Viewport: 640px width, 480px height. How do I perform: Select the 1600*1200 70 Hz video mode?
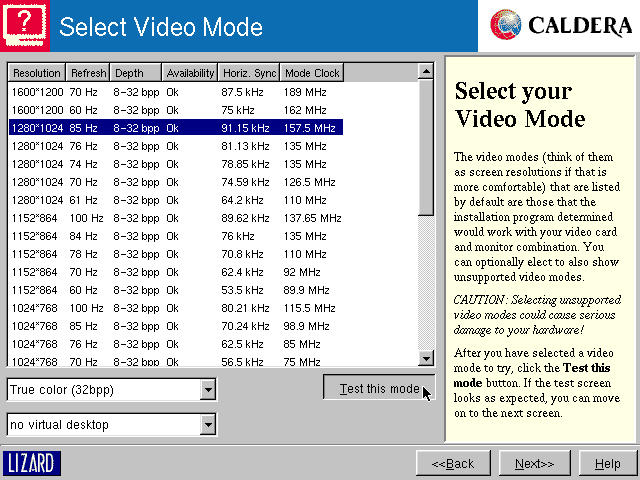pyautogui.click(x=175, y=91)
